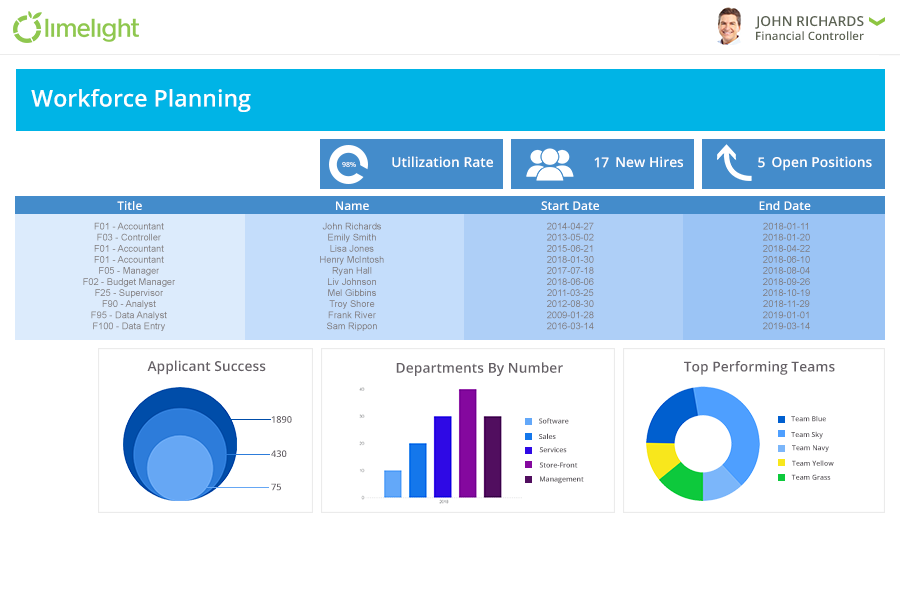The height and width of the screenshot is (600, 900).
Task: Click the green segment of donut chart
Action: coord(682,483)
